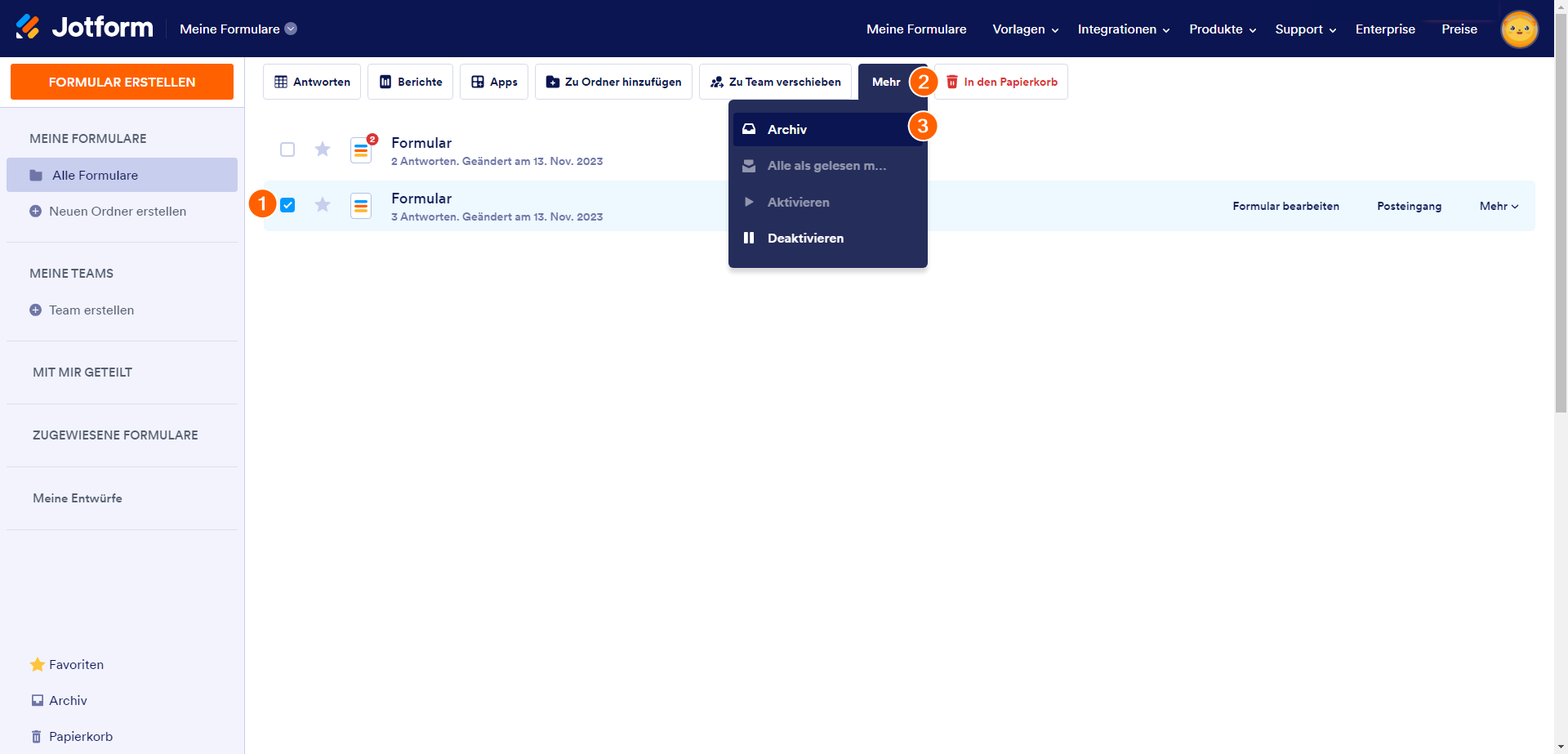Open Favoriten in the sidebar
This screenshot has height=754, width=1568.
coord(67,664)
